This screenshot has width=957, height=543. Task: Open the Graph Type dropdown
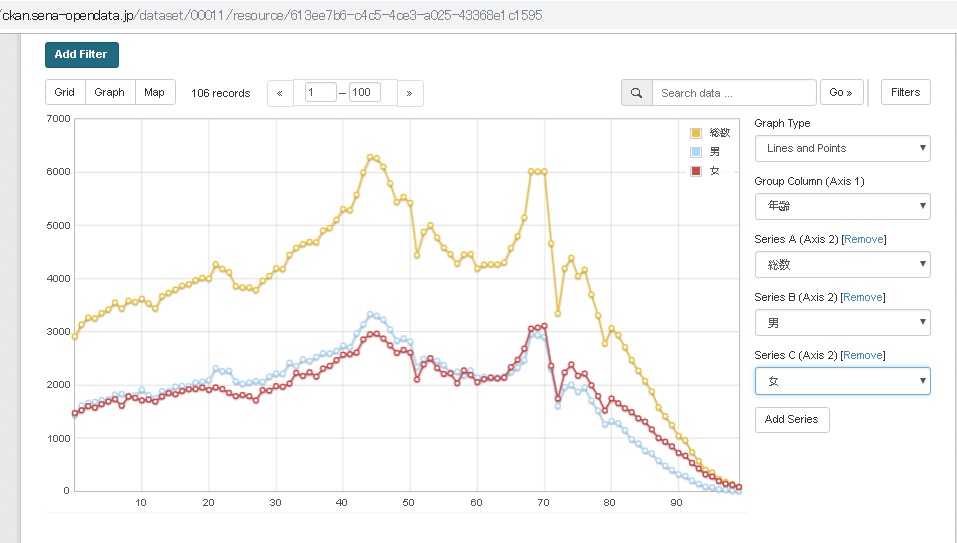(842, 148)
